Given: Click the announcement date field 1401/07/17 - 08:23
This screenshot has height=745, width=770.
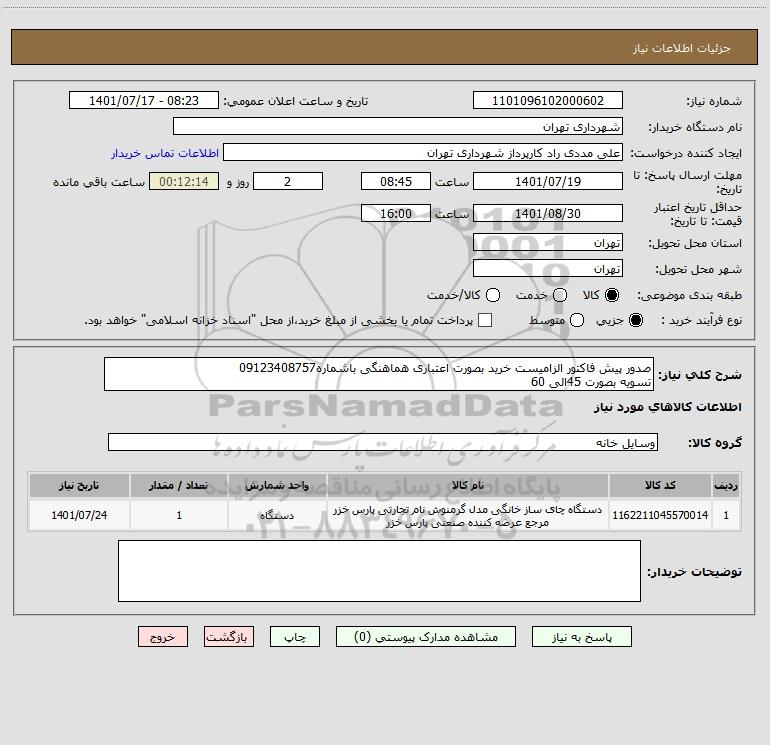Looking at the screenshot, I should tap(144, 100).
